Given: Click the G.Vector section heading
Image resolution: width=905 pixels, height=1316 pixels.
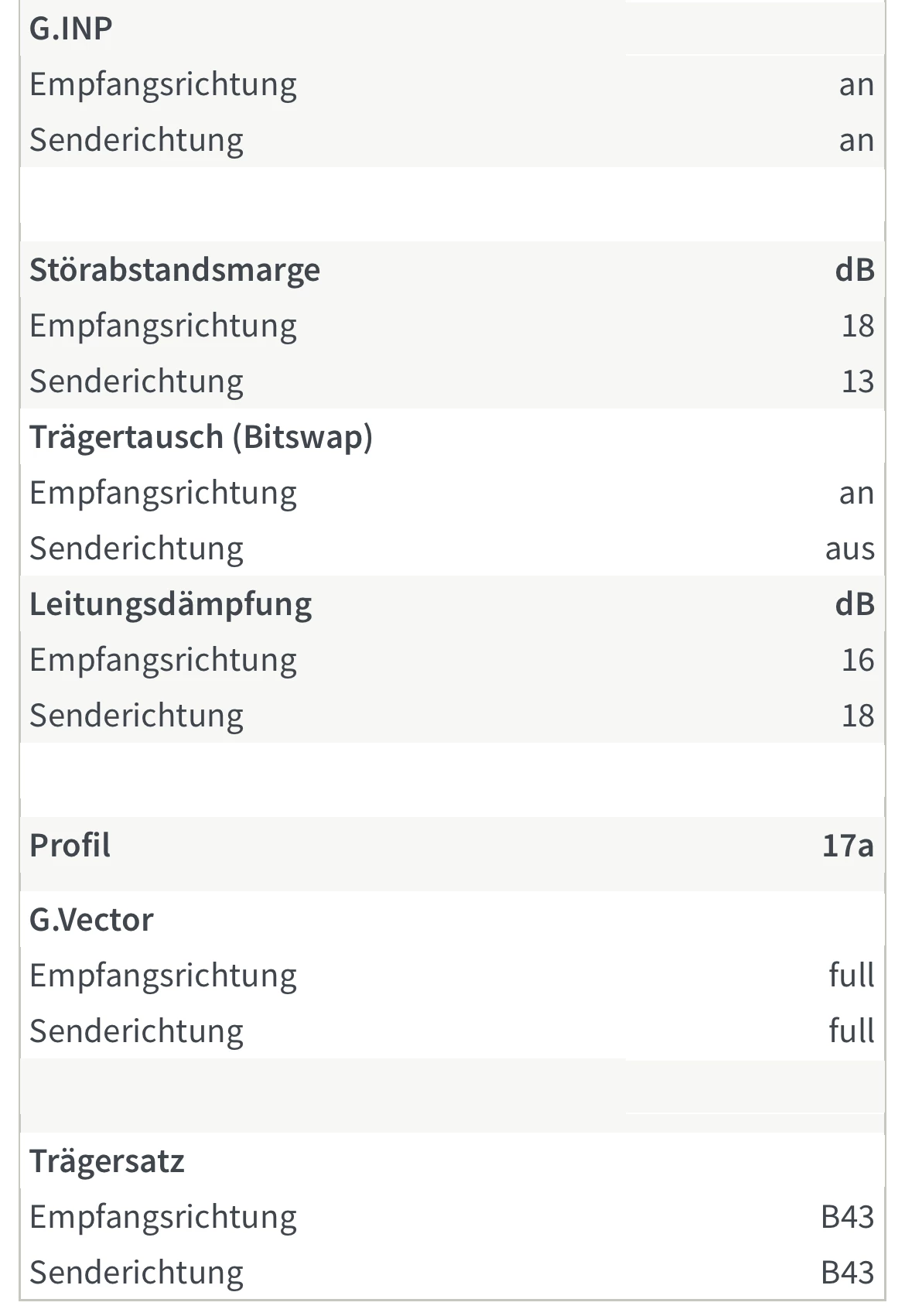Looking at the screenshot, I should [91, 920].
